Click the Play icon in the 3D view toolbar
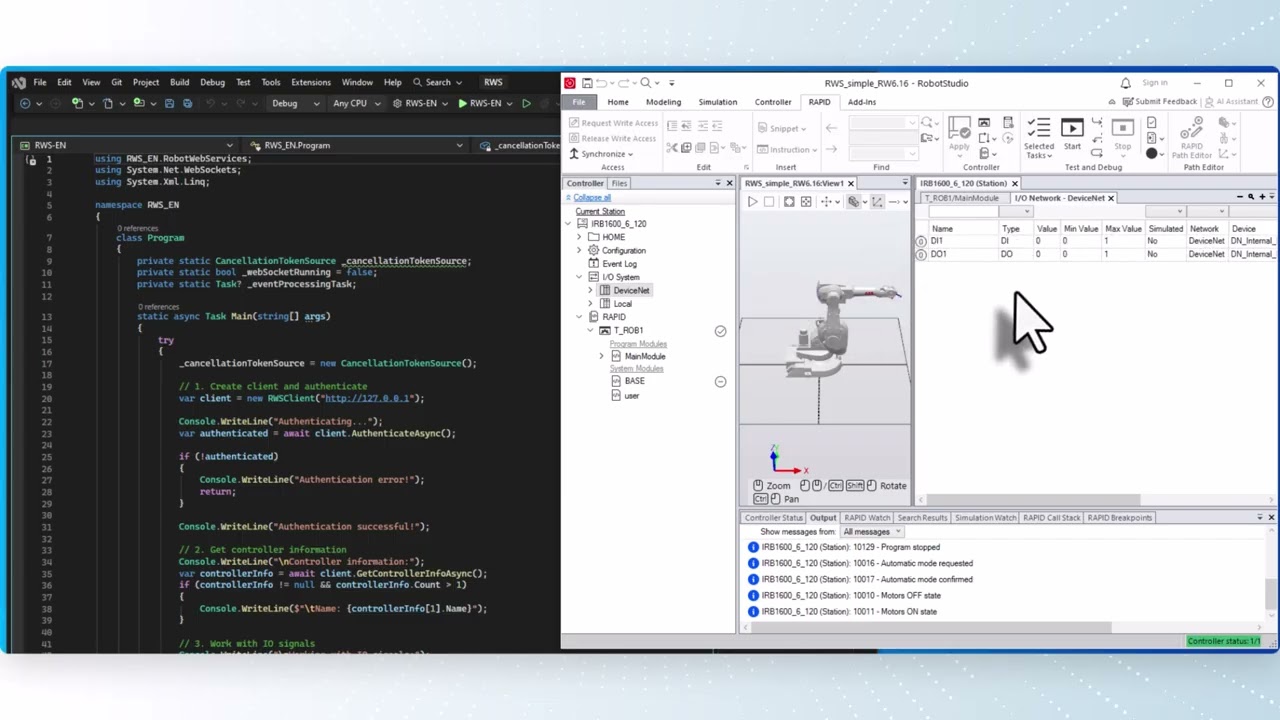This screenshot has width=1280, height=720. pyautogui.click(x=752, y=202)
